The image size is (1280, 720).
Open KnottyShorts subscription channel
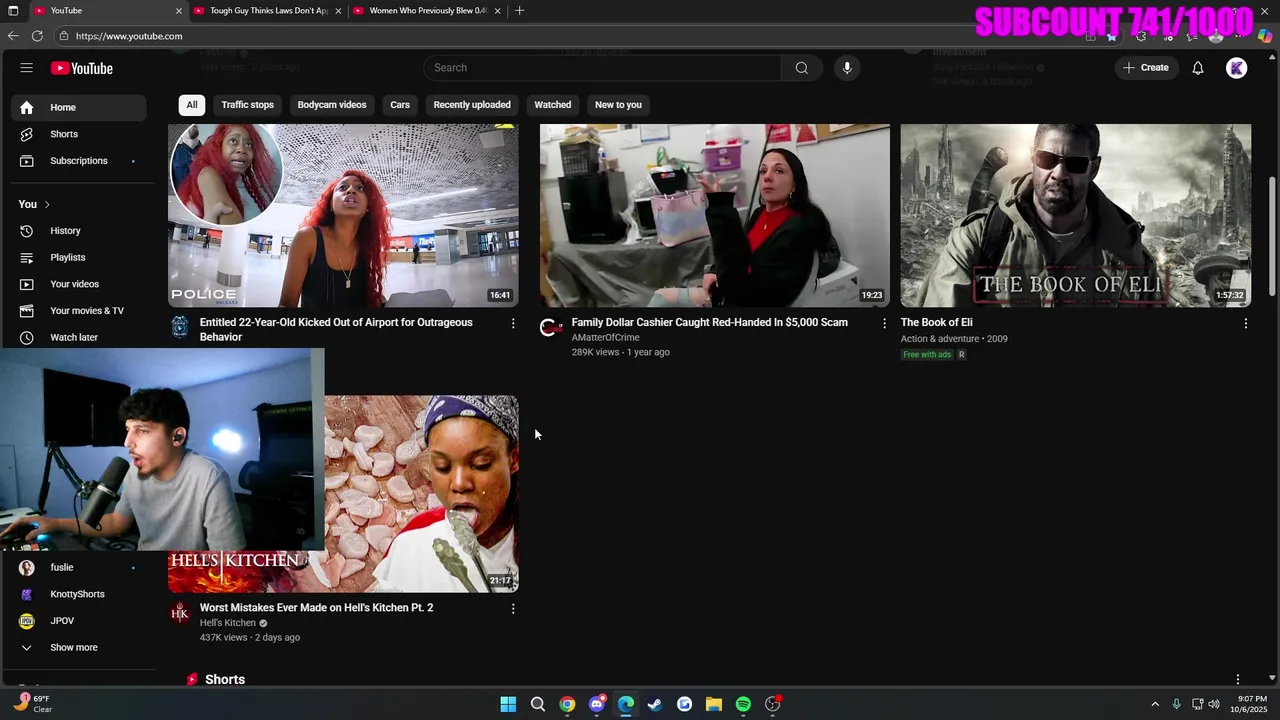78,594
